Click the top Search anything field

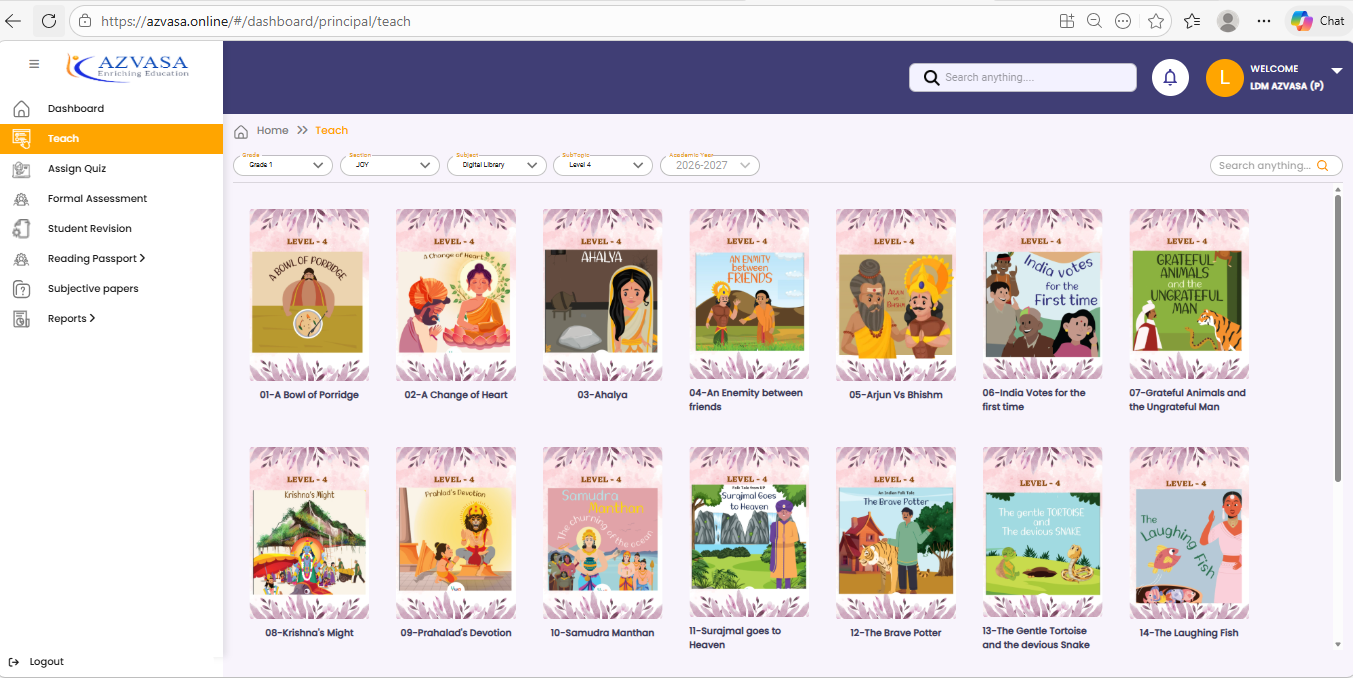[1023, 78]
